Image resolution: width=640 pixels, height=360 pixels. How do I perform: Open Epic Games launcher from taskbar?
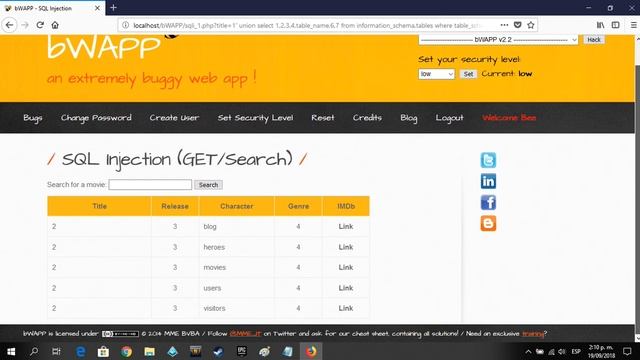tap(242, 351)
